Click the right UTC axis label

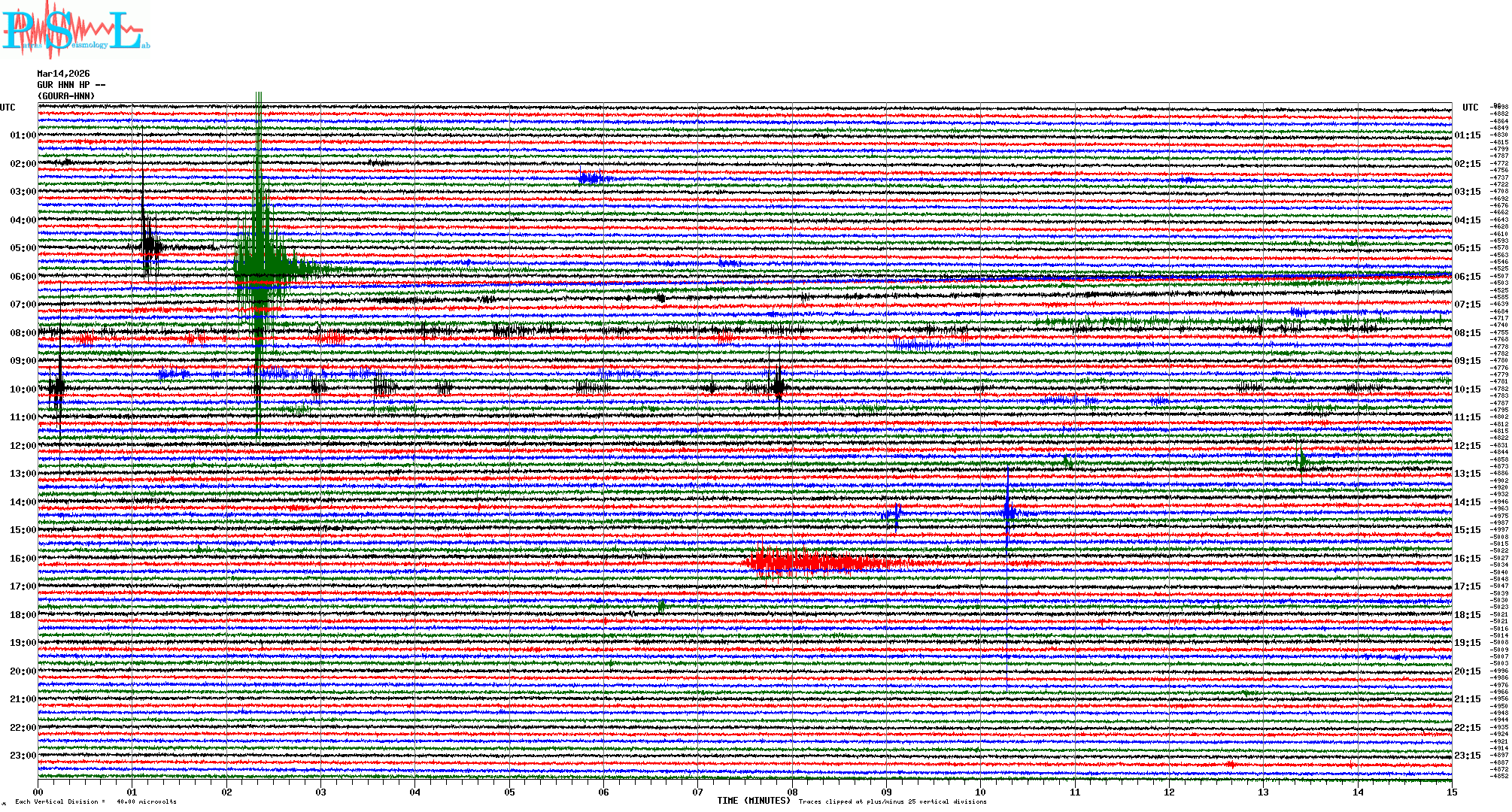(x=1470, y=108)
